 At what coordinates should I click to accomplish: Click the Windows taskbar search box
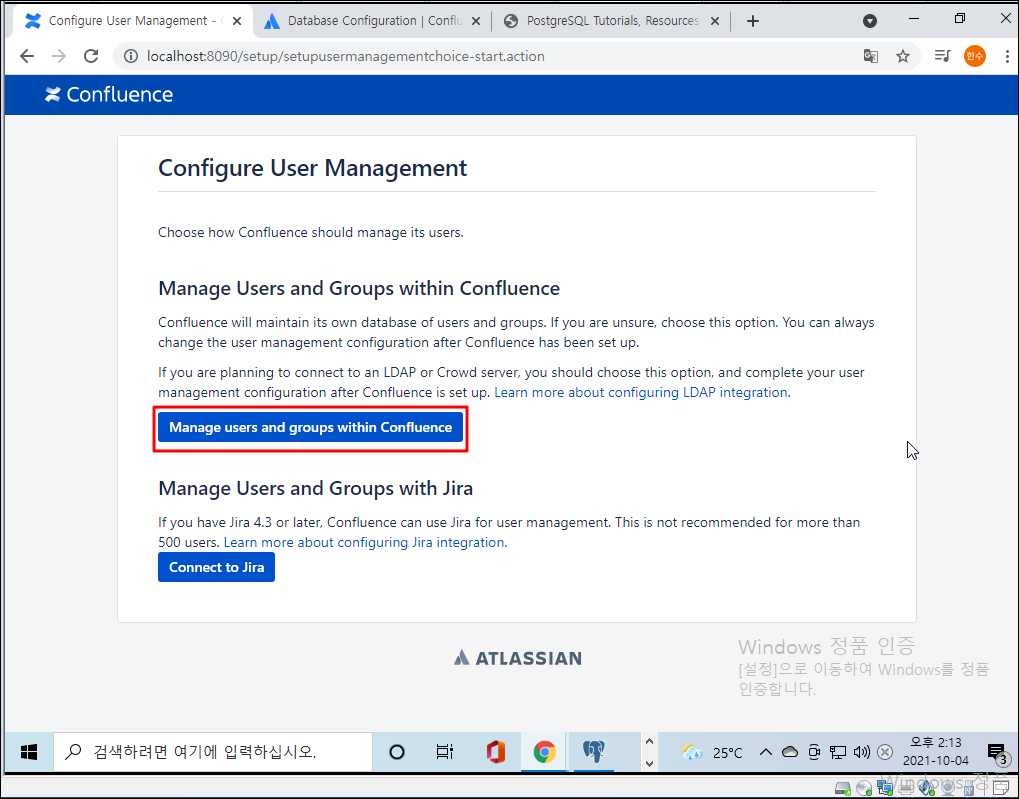coord(213,752)
